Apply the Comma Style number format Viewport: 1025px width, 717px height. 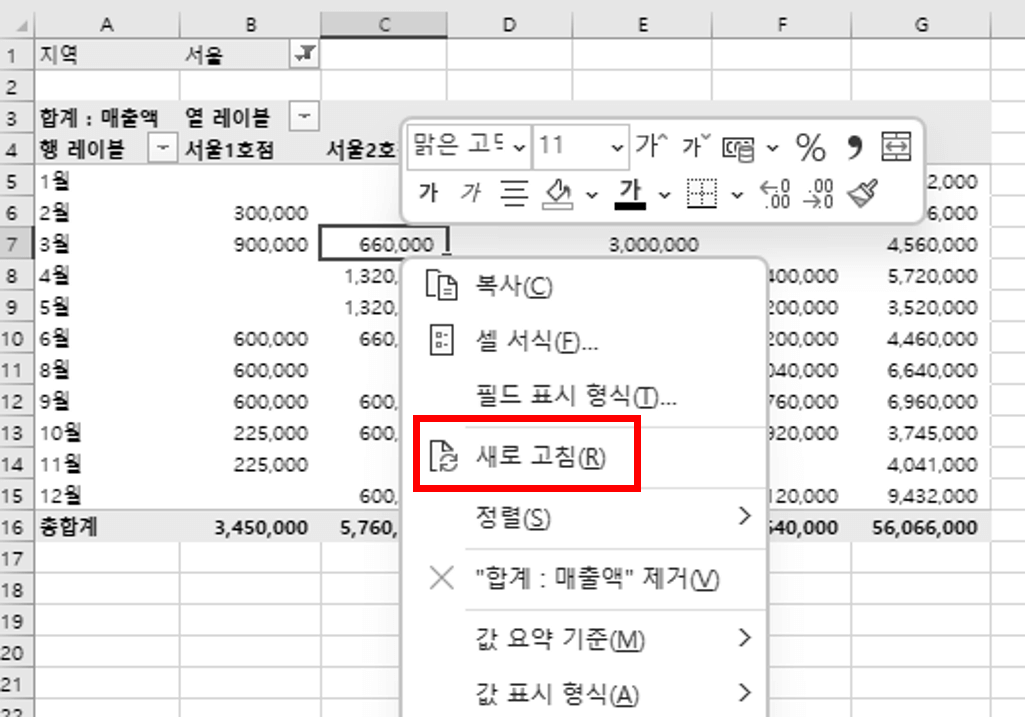coord(851,147)
